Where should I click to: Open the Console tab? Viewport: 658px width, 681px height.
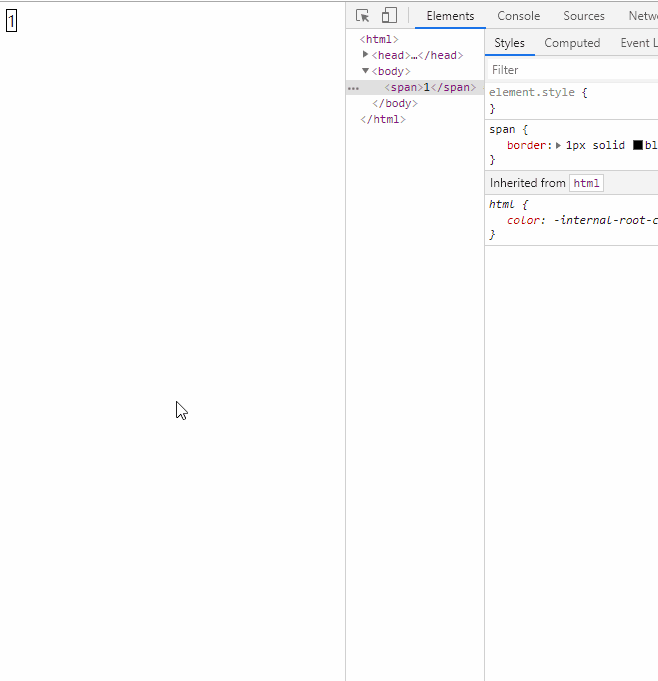519,16
